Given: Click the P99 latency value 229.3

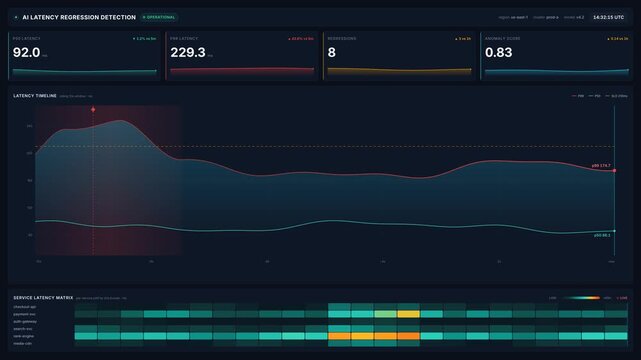Looking at the screenshot, I should 188,52.
